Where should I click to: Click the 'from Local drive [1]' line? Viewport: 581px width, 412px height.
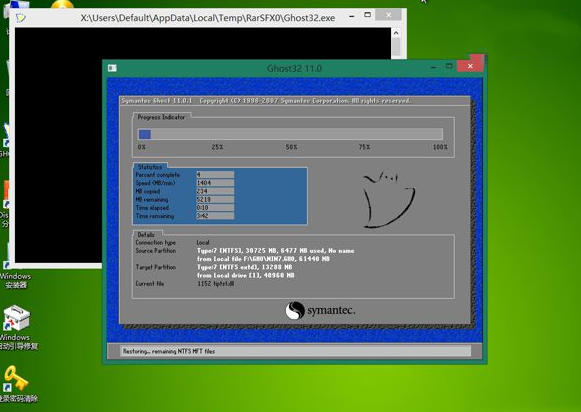246,275
